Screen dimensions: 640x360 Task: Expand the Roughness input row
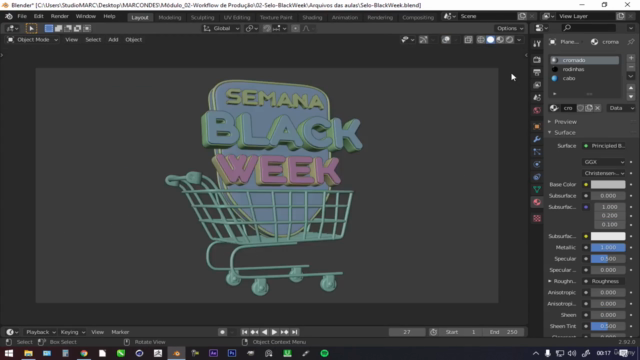click(550, 281)
